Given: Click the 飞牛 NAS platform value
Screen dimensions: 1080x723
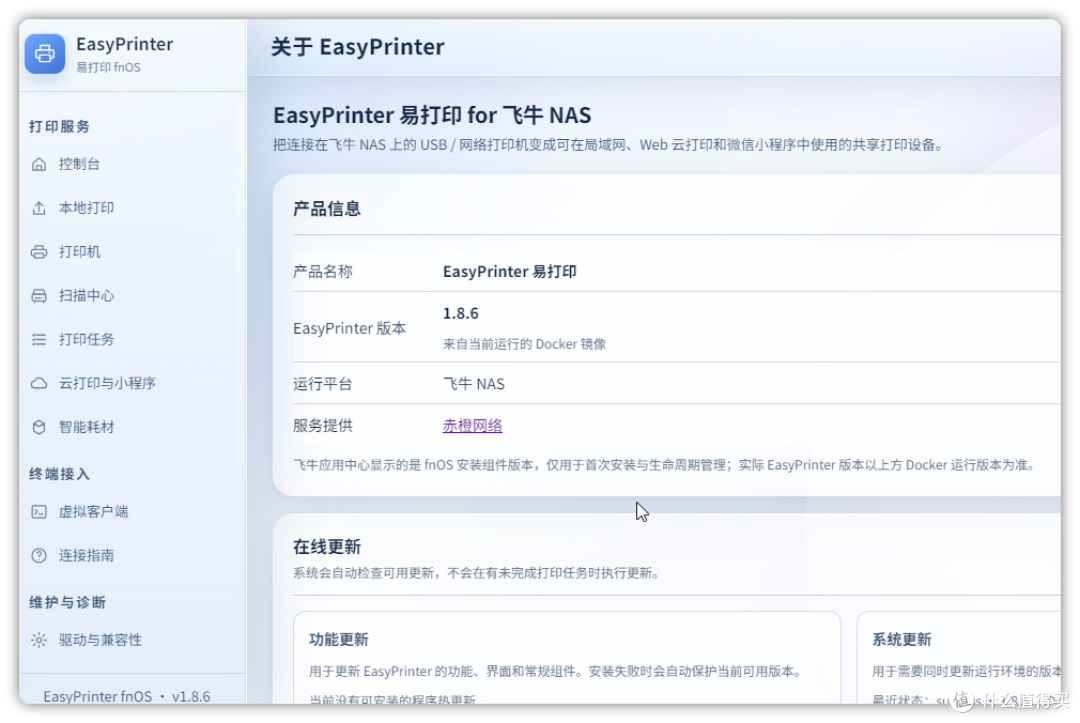Looking at the screenshot, I should tap(474, 384).
